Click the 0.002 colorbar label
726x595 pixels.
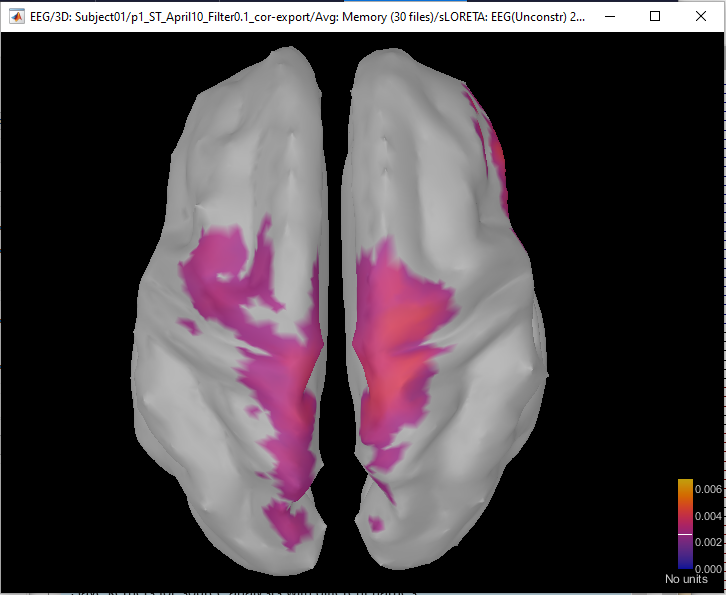coord(708,542)
